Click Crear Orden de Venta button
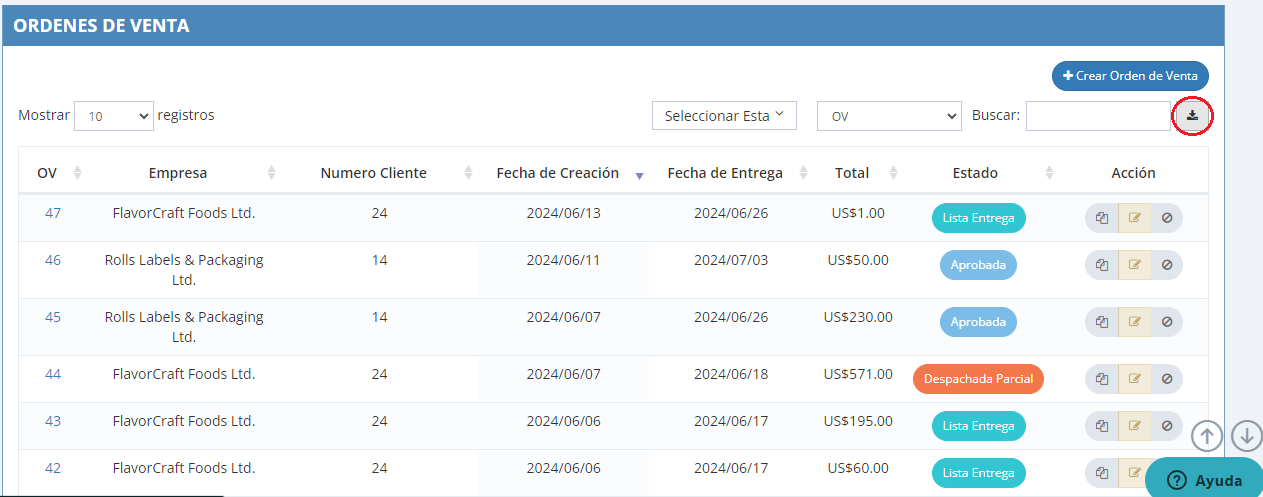The width and height of the screenshot is (1263, 497). click(1130, 76)
